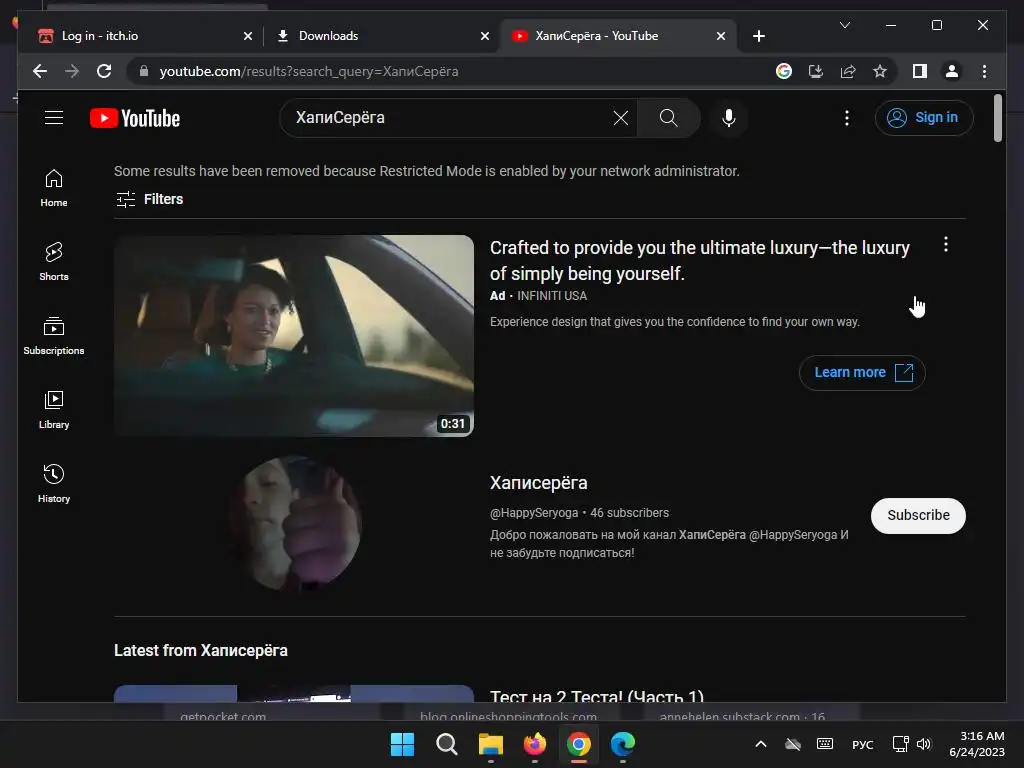The width and height of the screenshot is (1024, 768).
Task: Open Хаписерёга channel avatar
Action: pos(294,523)
